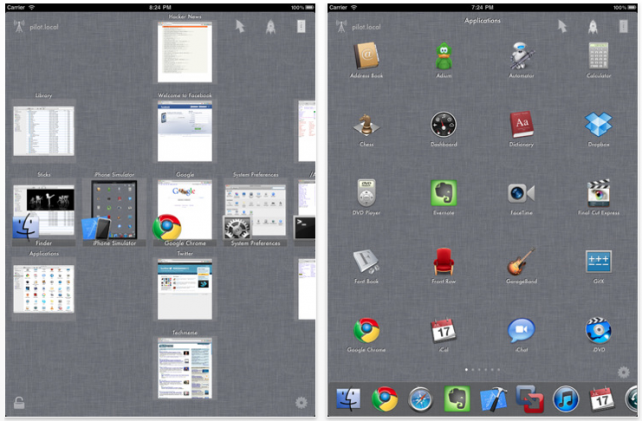This screenshot has height=421, width=642.
Task: Launch Final Cut Express
Action: 599,193
